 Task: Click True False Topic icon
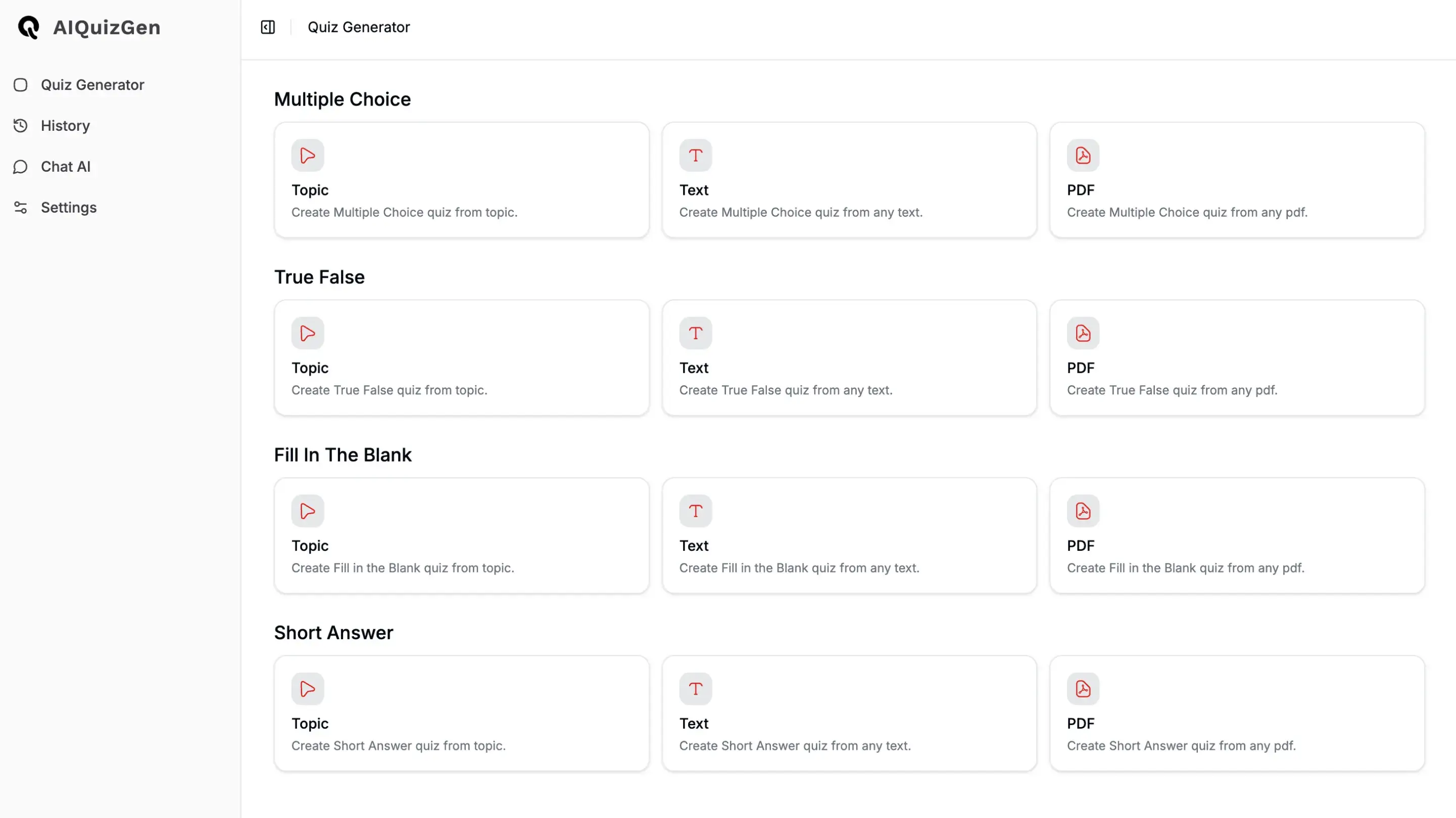pyautogui.click(x=308, y=333)
